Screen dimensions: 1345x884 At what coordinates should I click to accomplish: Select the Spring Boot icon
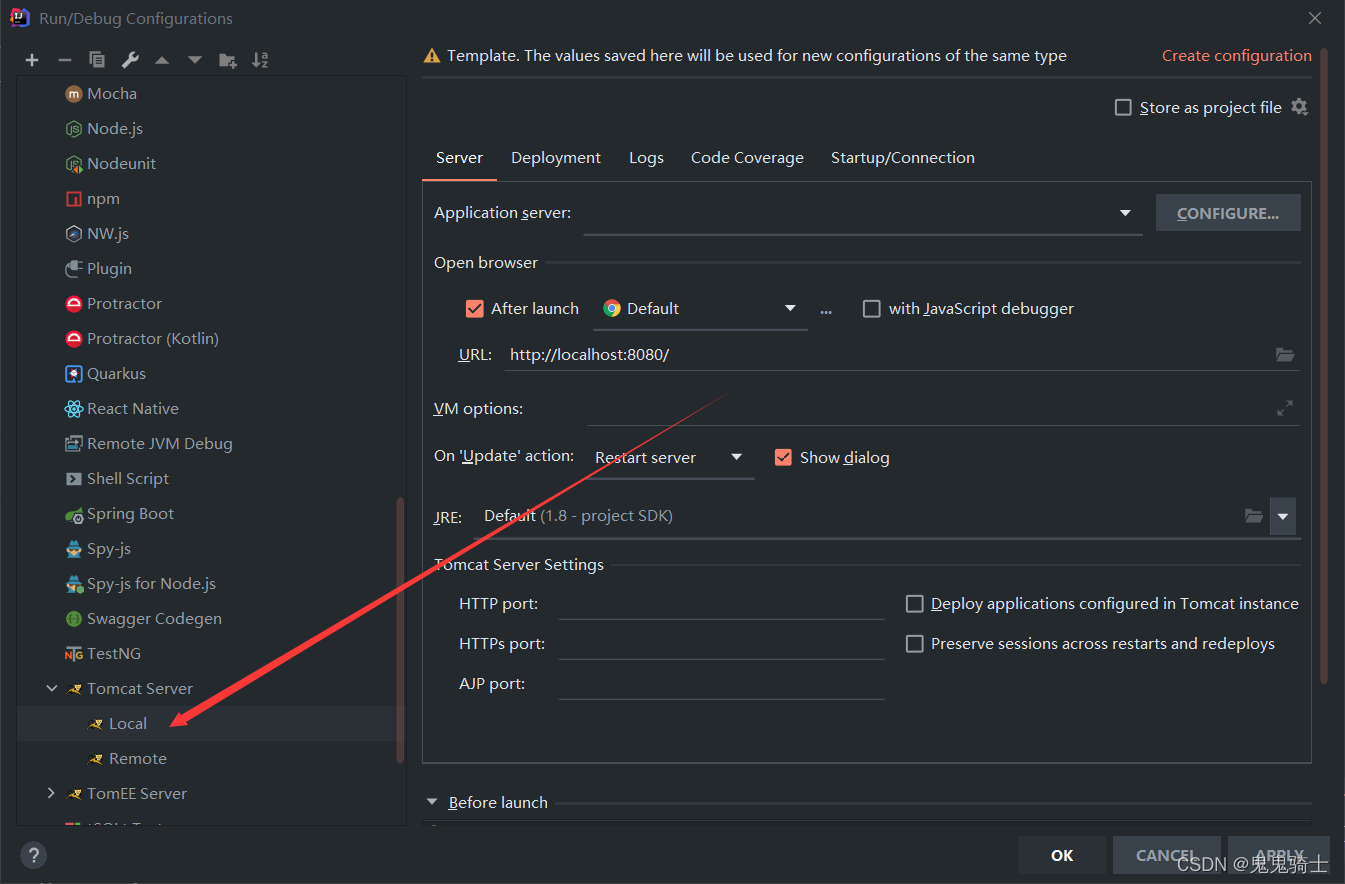coord(73,515)
